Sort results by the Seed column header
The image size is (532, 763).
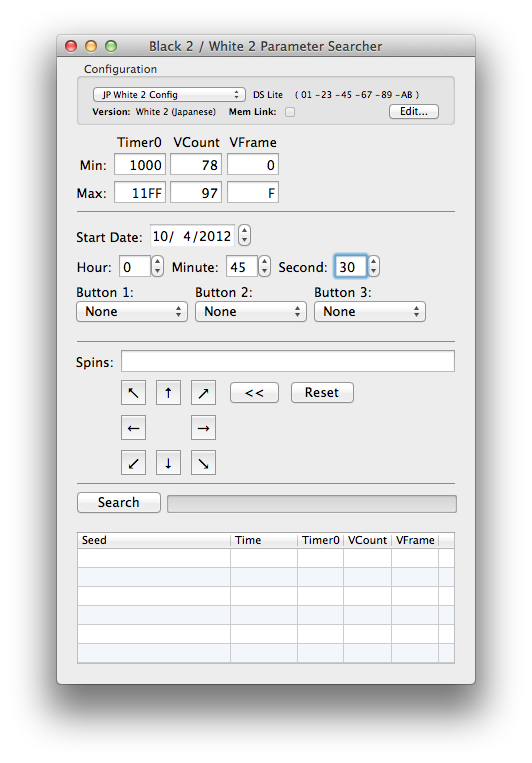(x=154, y=540)
